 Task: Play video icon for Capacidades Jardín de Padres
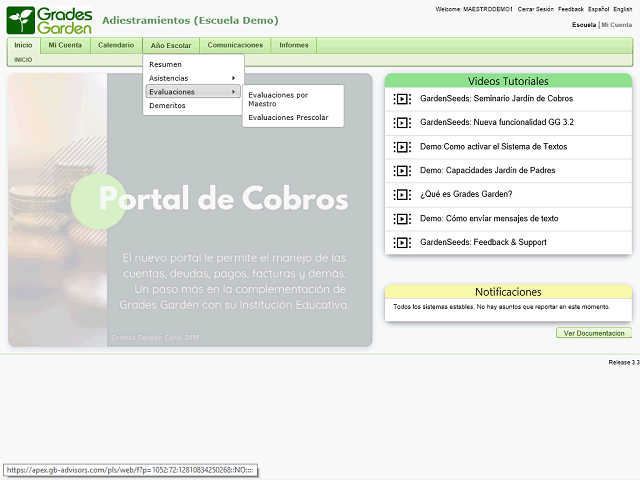point(402,171)
